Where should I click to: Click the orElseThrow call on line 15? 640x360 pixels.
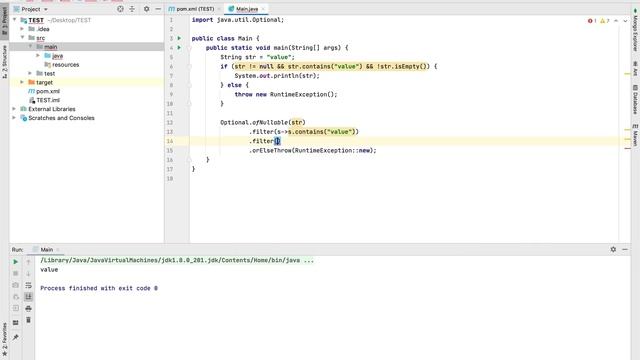point(313,150)
